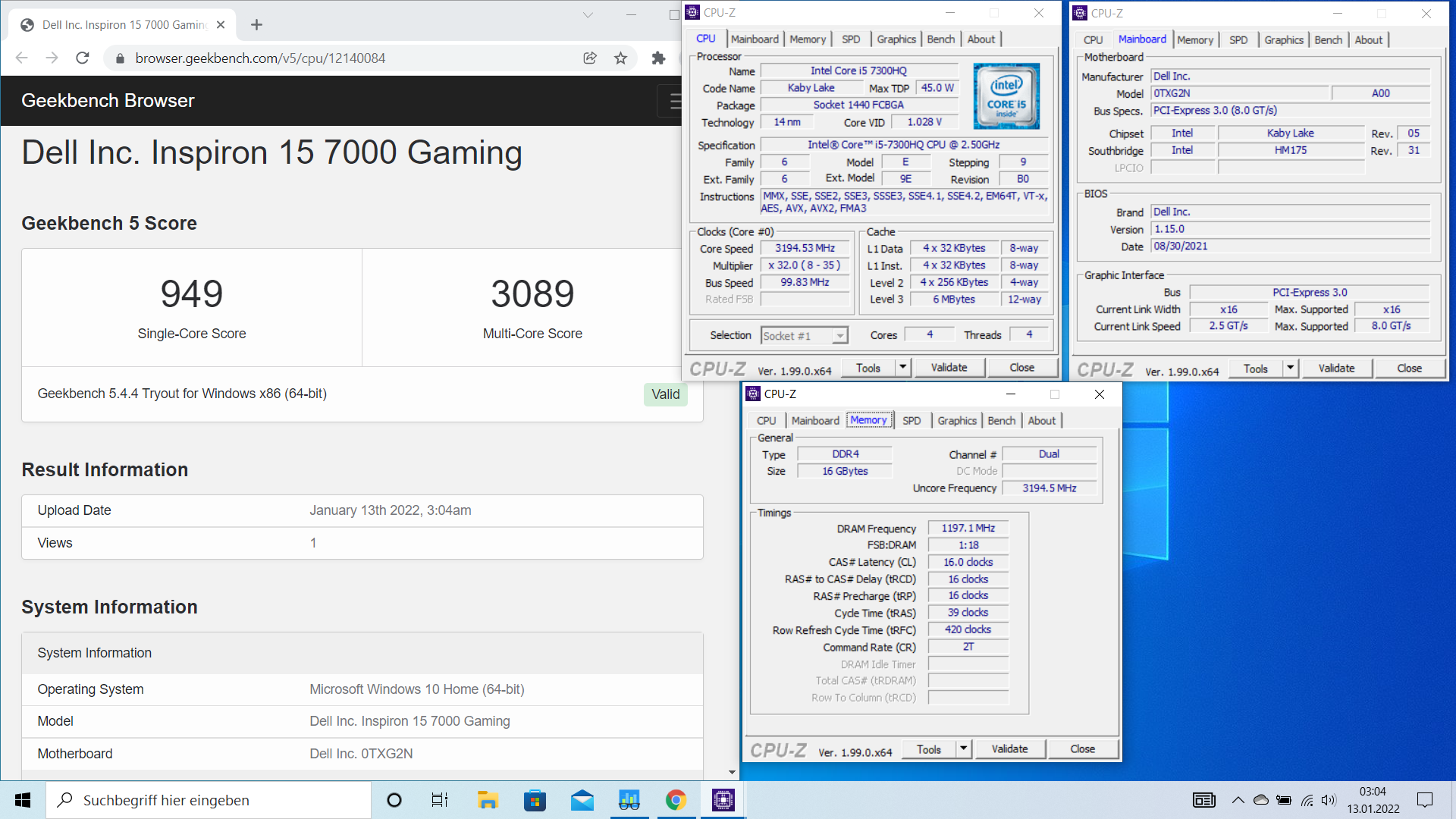Click the taskbar clock and date
This screenshot has width=1456, height=819.
point(1373,800)
